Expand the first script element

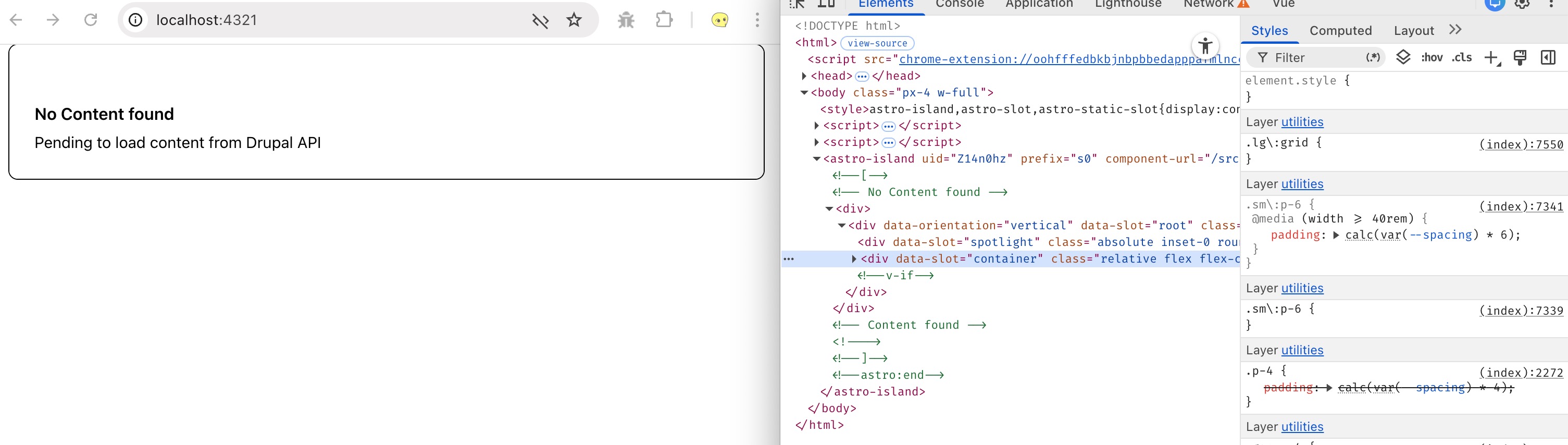point(817,126)
